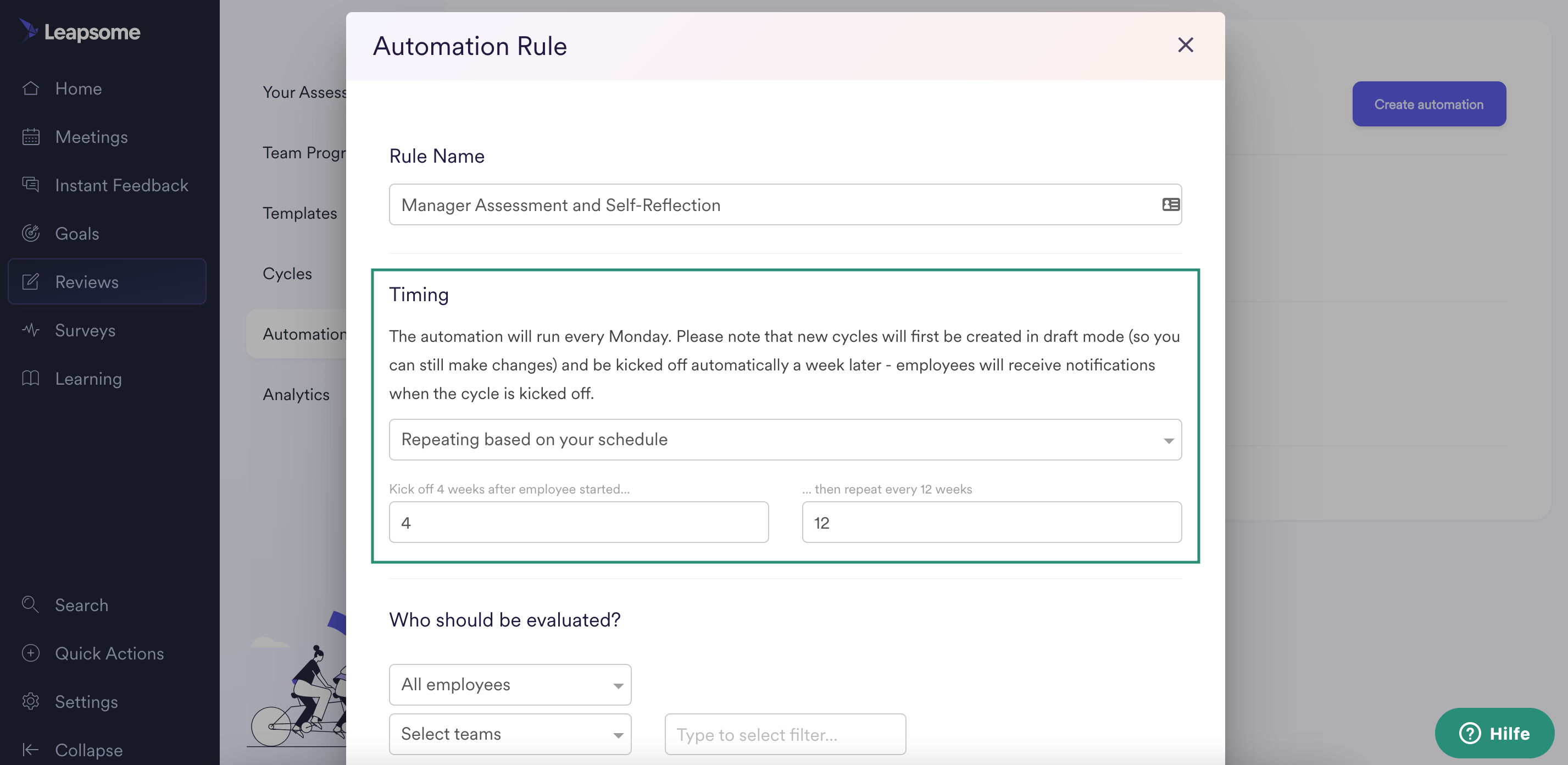The width and height of the screenshot is (1568, 765).
Task: Click the arrow of Repeating based on your schedule
Action: click(1168, 440)
